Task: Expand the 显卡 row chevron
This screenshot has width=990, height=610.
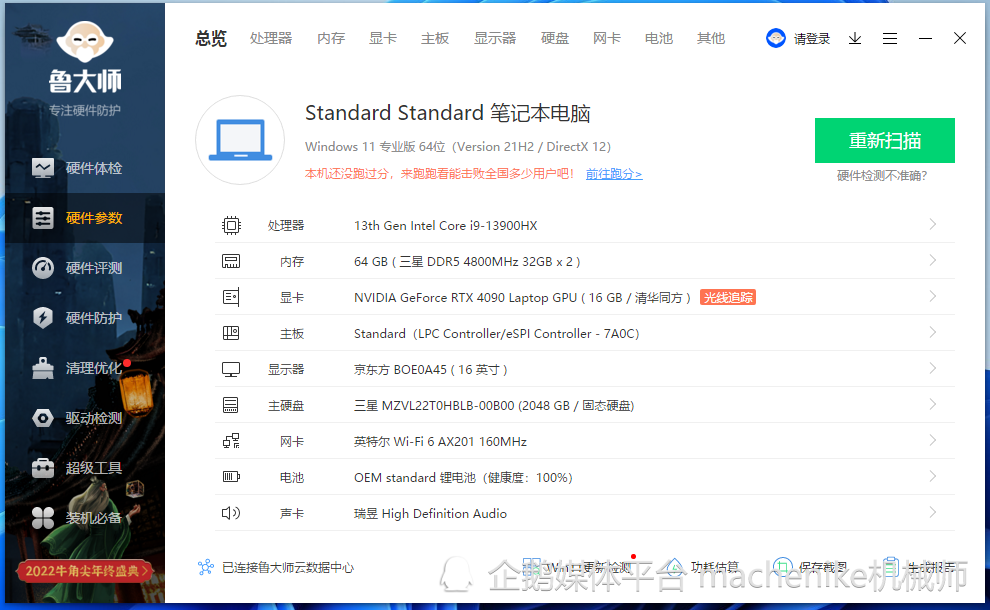Action: (x=933, y=296)
